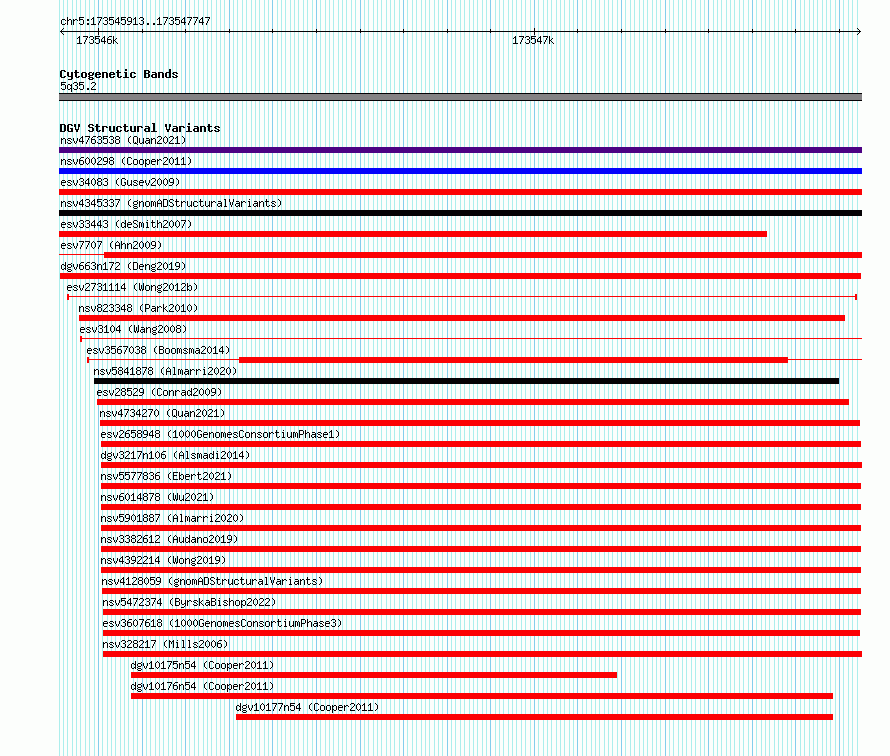Screen dimensions: 890x756
Task: Open nsv823348 (Park2010) variant label
Action: pyautogui.click(x=138, y=308)
